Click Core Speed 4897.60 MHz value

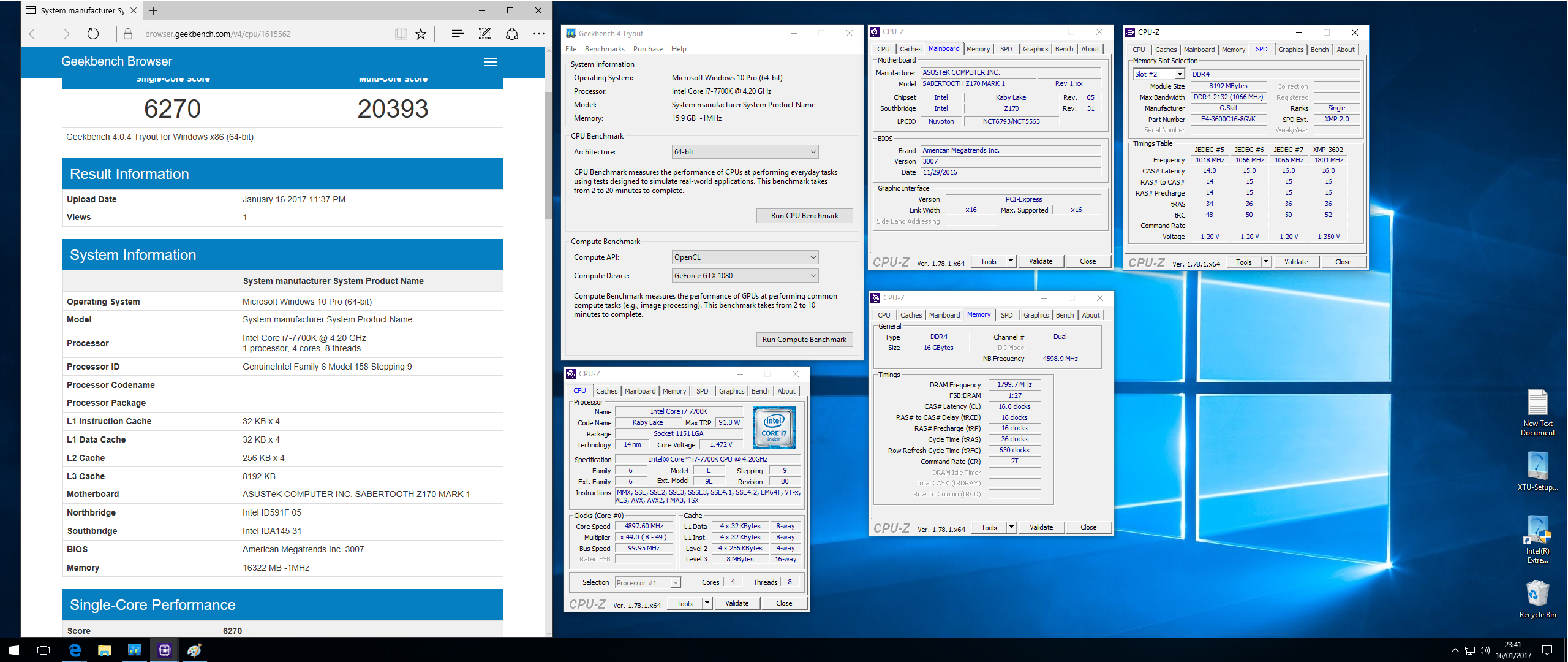click(x=644, y=527)
